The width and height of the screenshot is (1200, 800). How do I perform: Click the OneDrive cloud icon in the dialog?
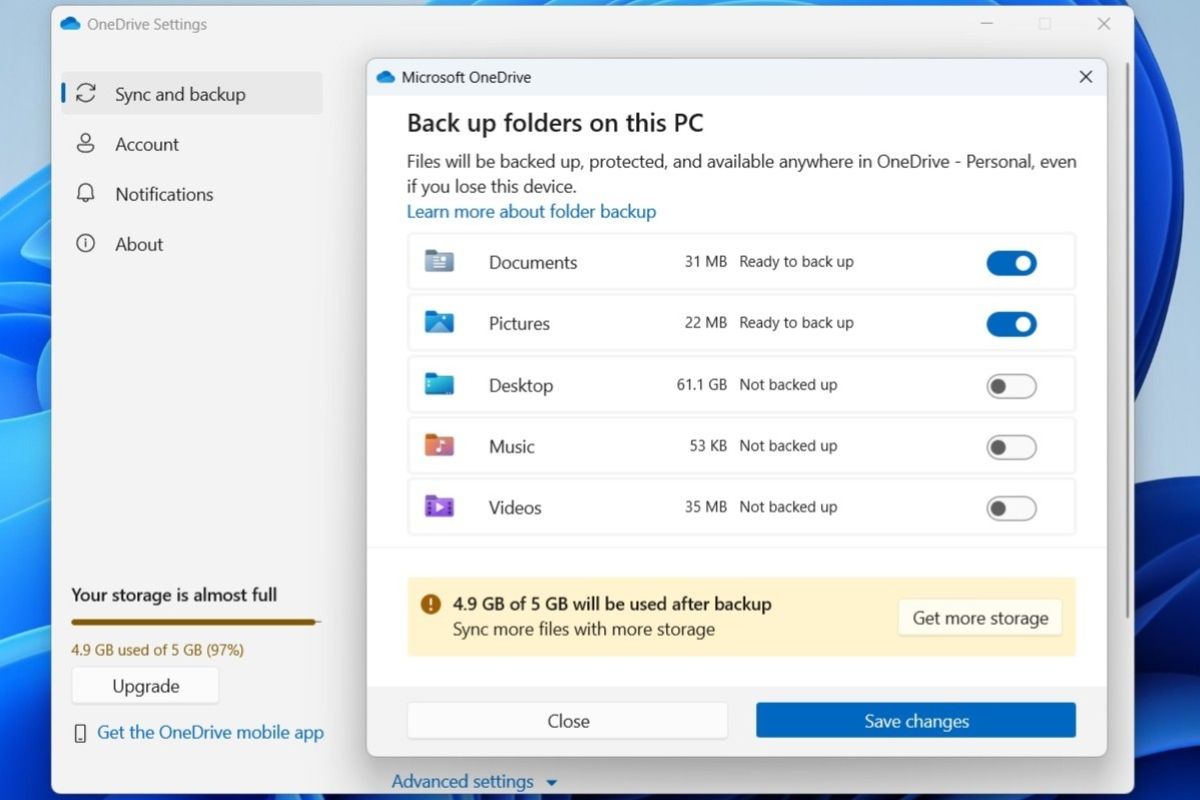tap(384, 76)
